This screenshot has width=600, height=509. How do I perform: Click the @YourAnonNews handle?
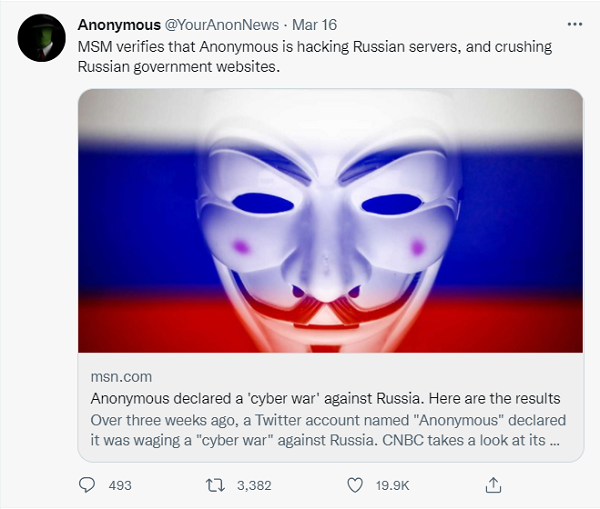tap(221, 25)
